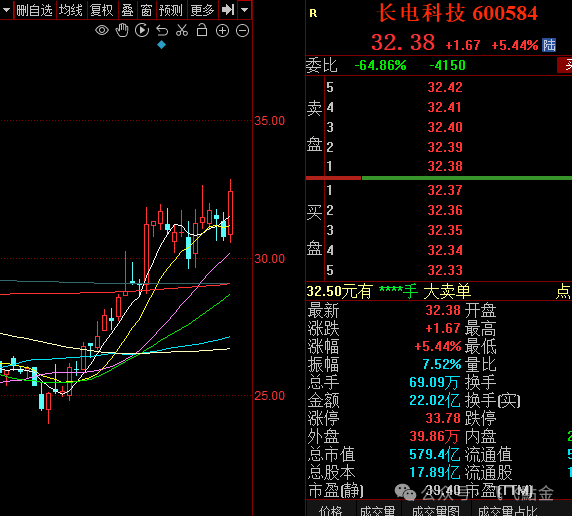Click the red-green bid/ask ratio bar
The width and height of the screenshot is (572, 516).
(x=439, y=178)
